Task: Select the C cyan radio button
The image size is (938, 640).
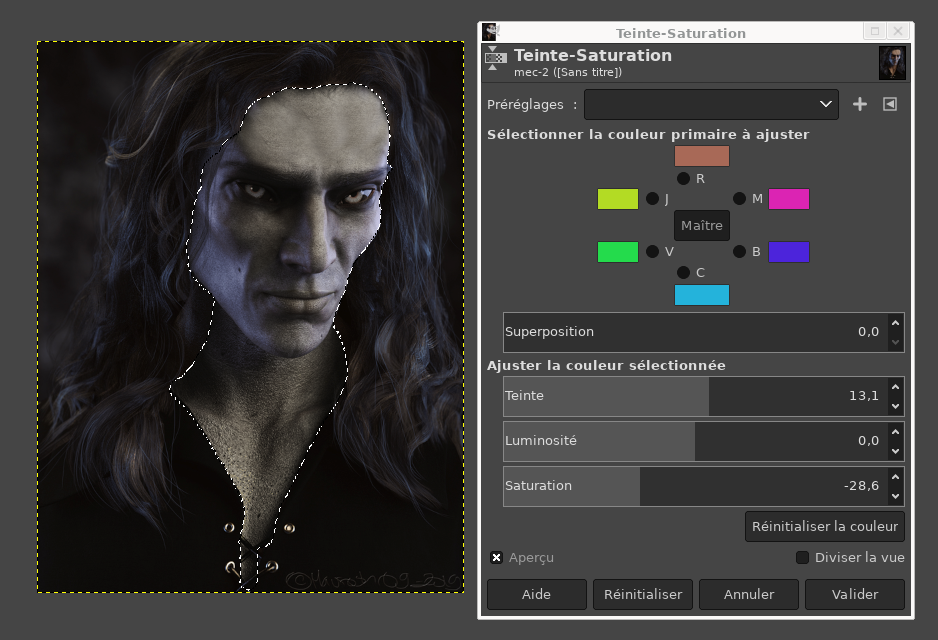Action: 683,272
